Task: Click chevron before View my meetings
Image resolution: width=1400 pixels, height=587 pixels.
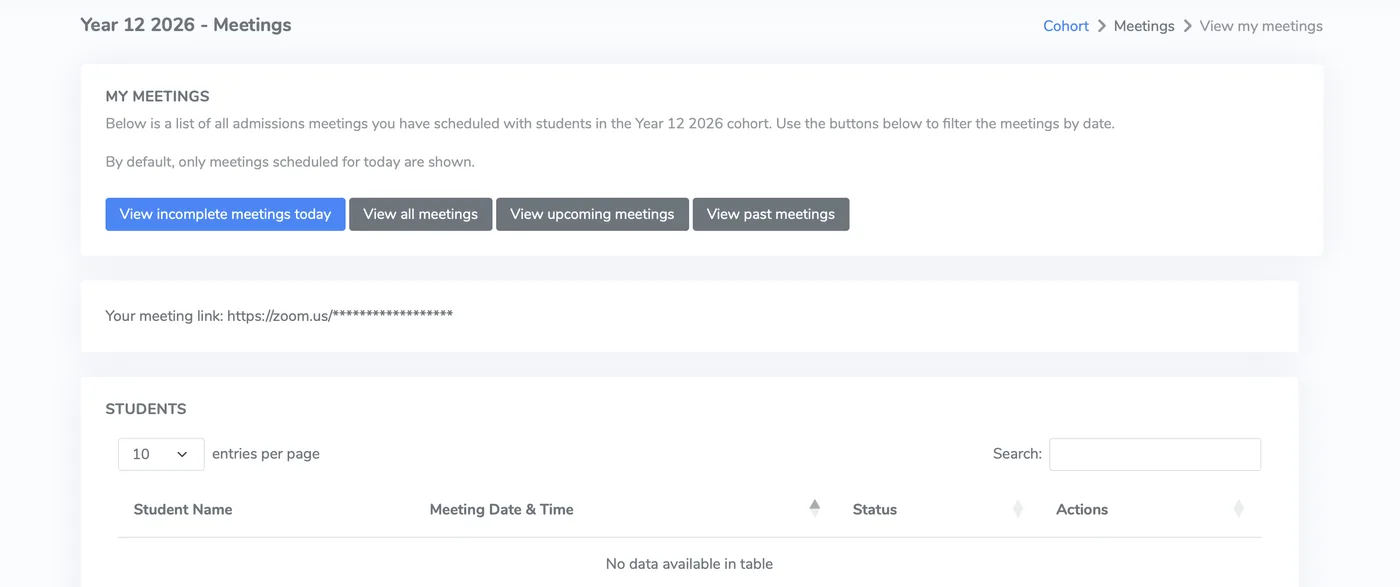Action: 1188,26
